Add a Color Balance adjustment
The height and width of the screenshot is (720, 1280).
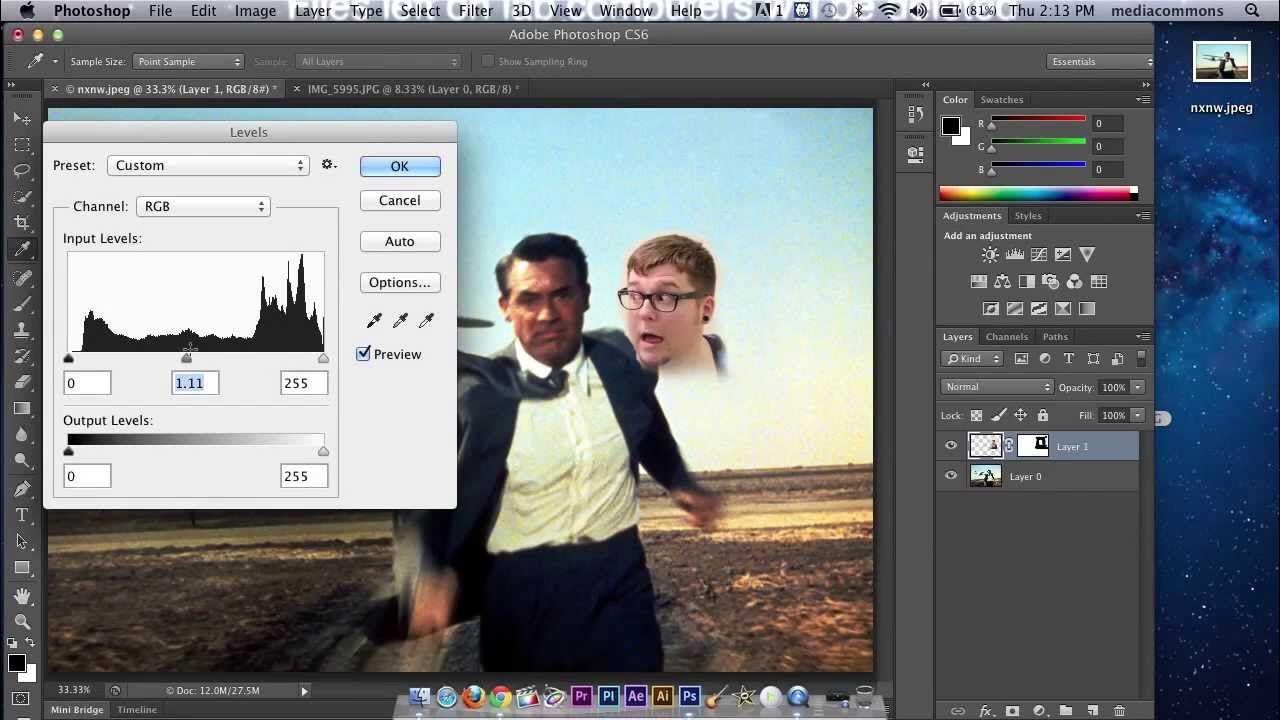[1003, 282]
